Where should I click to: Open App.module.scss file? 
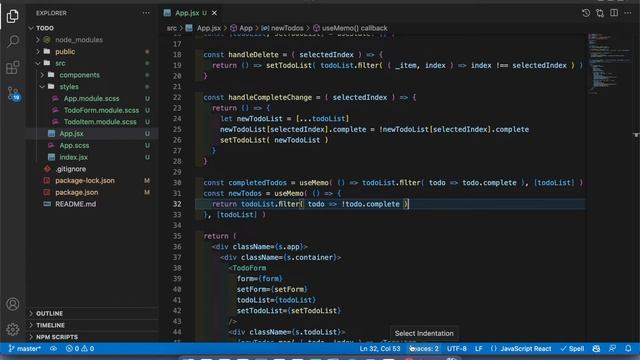[92, 99]
